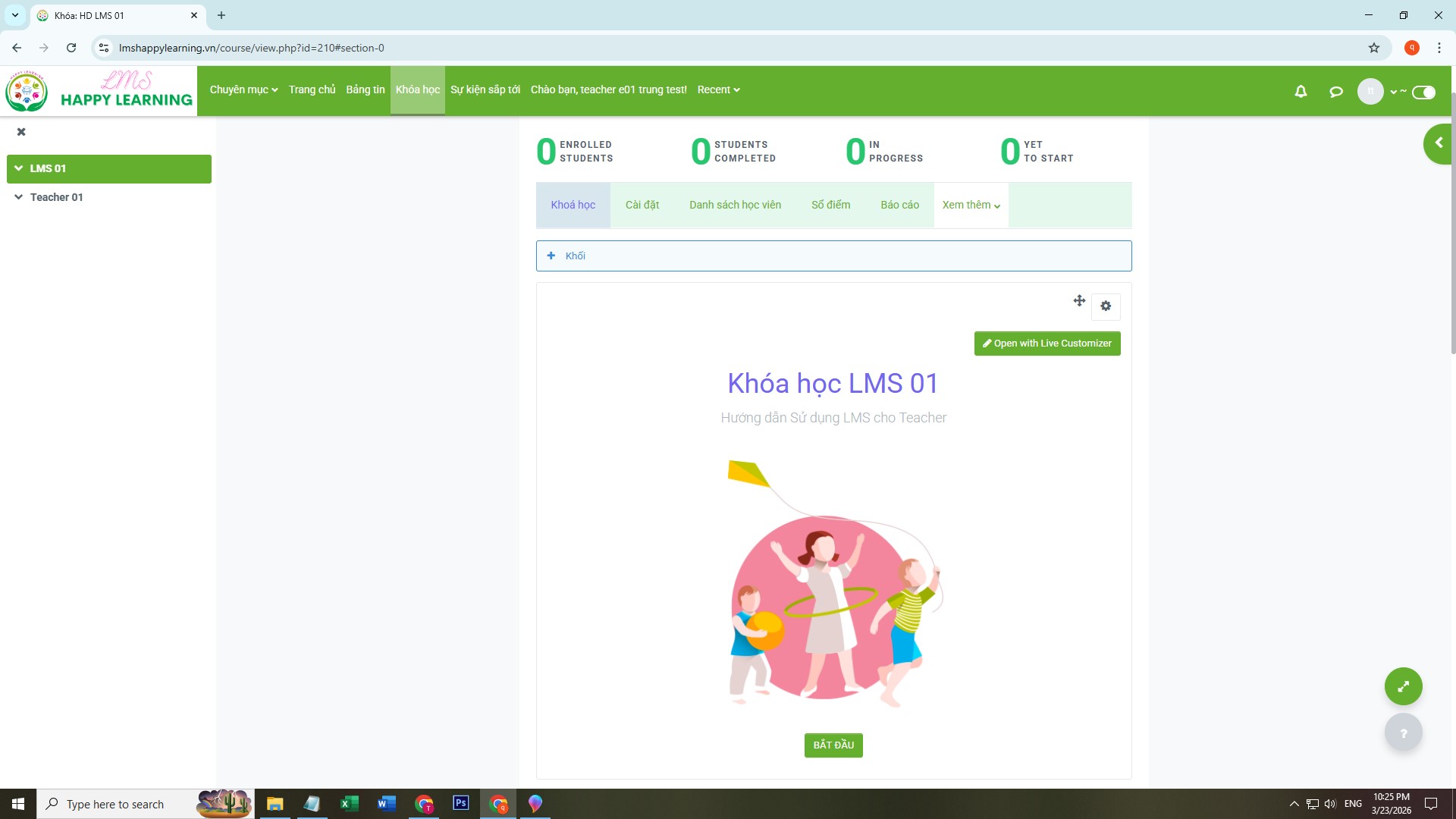Viewport: 1456px width, 819px height.
Task: Click the move section crosshair icon
Action: pyautogui.click(x=1079, y=301)
